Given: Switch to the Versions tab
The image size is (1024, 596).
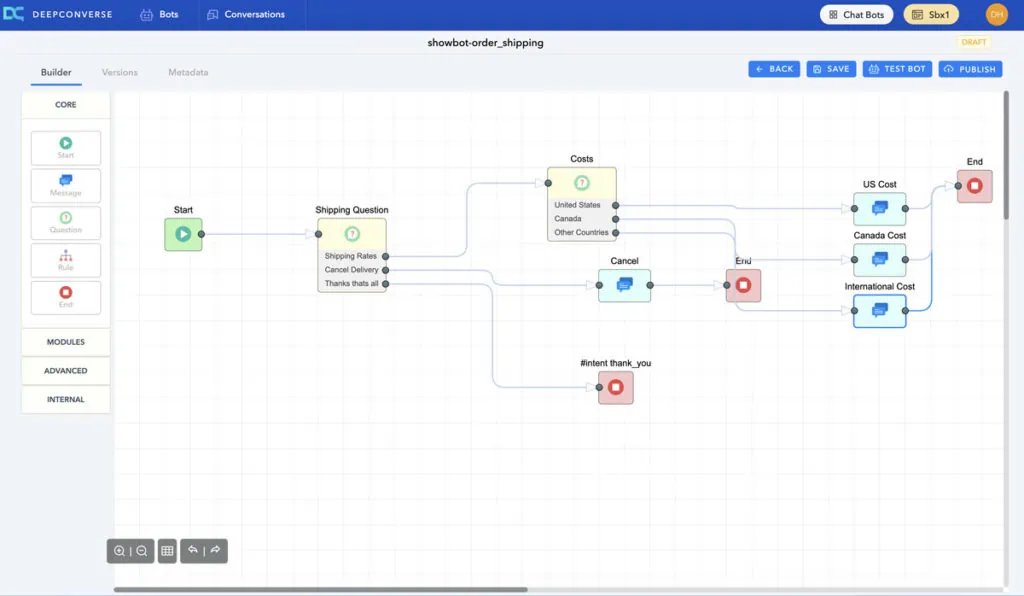Looking at the screenshot, I should (x=120, y=72).
